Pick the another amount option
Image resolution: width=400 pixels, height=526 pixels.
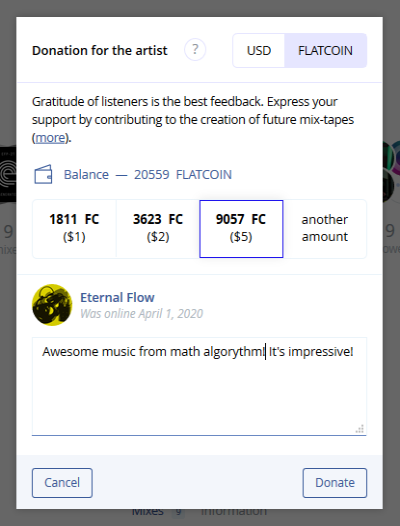pyautogui.click(x=325, y=229)
